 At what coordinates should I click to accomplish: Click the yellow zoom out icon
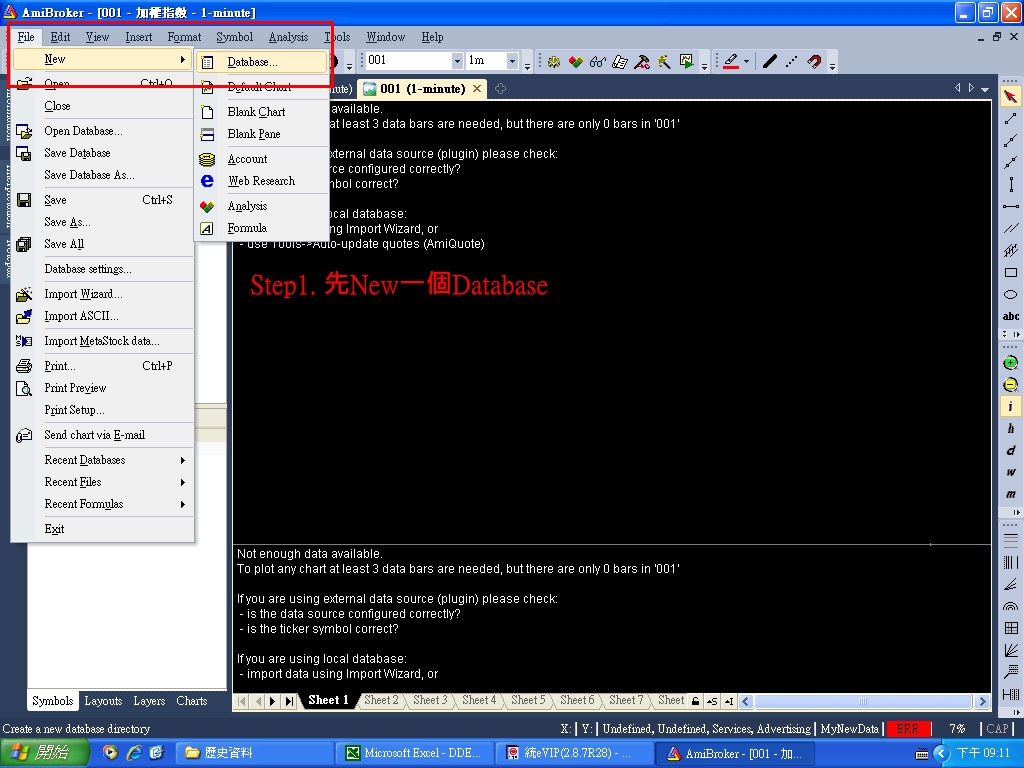coord(1010,385)
